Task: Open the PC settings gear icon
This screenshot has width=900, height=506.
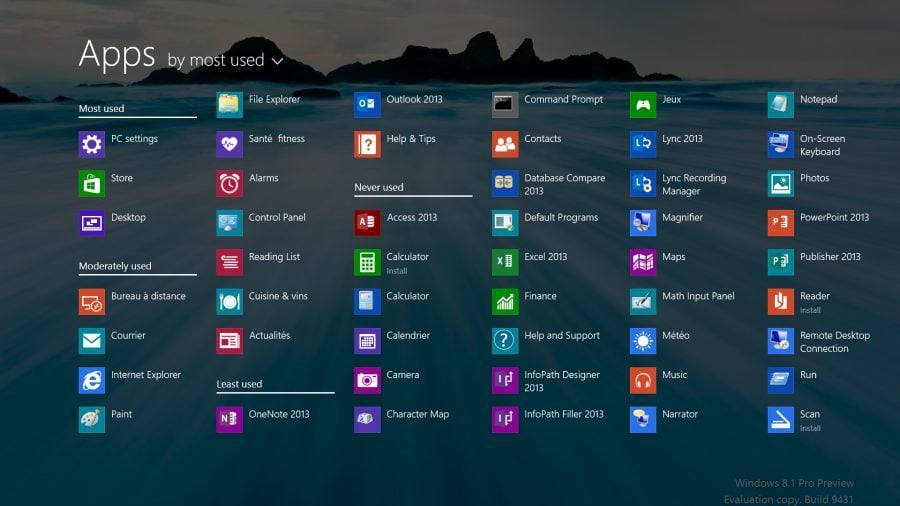Action: point(92,144)
